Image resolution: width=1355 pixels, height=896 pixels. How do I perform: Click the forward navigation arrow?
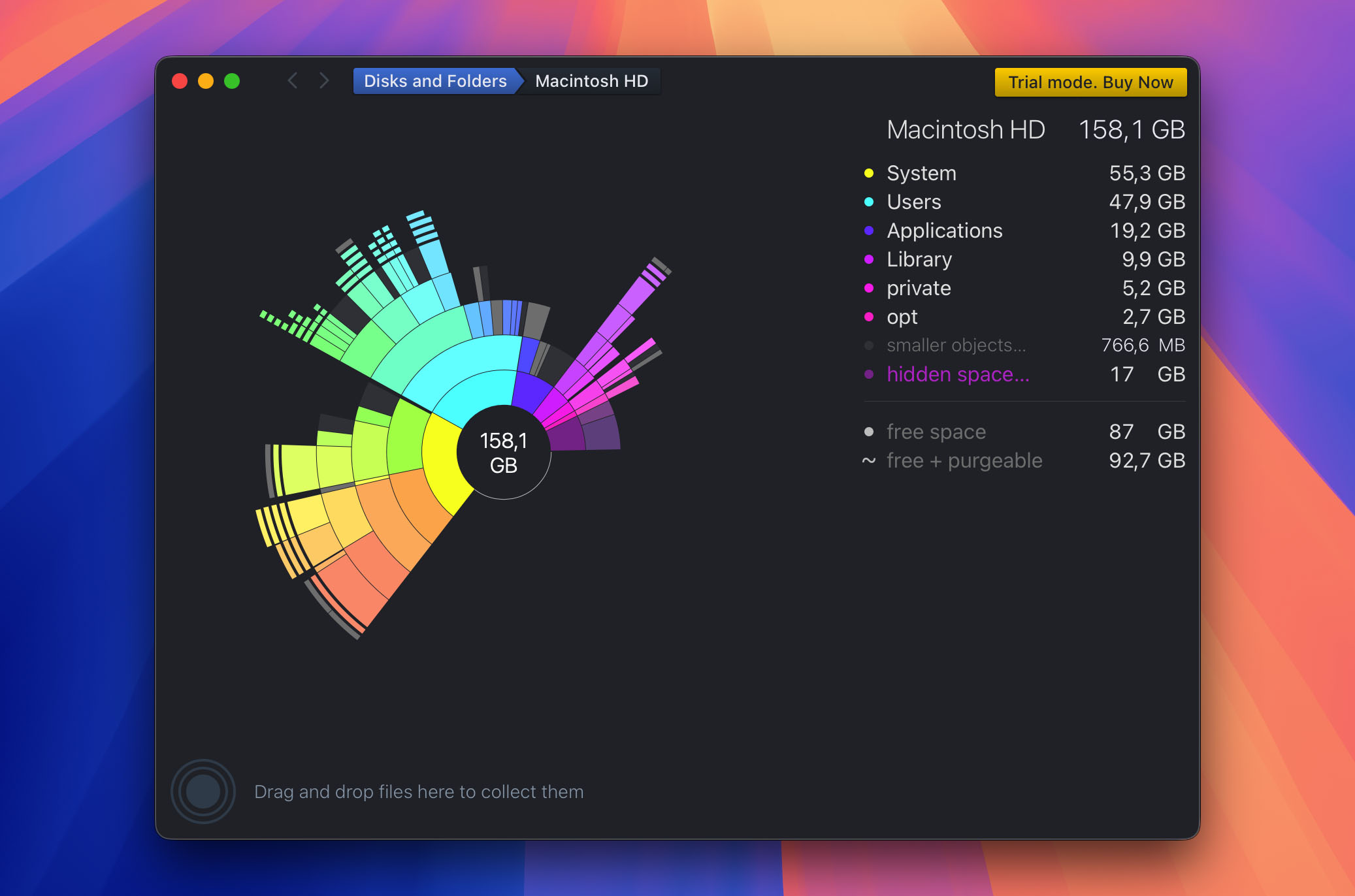coord(324,80)
